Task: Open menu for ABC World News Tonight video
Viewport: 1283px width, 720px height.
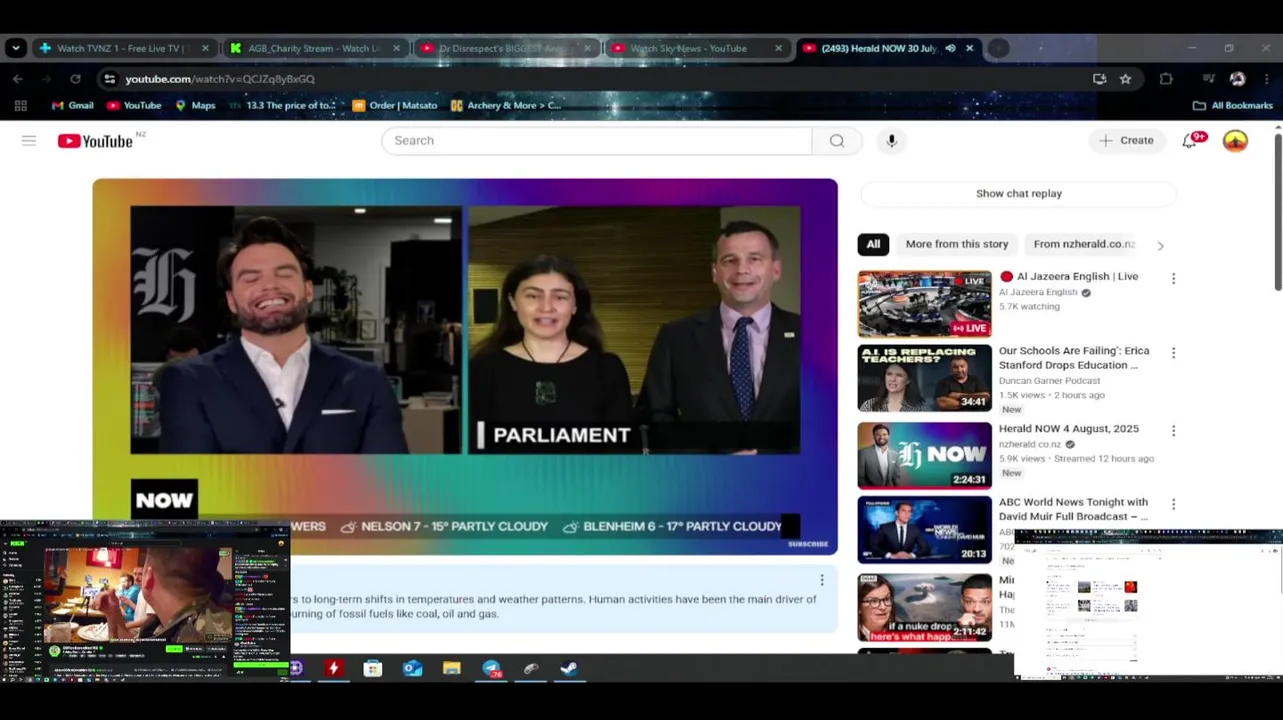Action: click(1173, 505)
